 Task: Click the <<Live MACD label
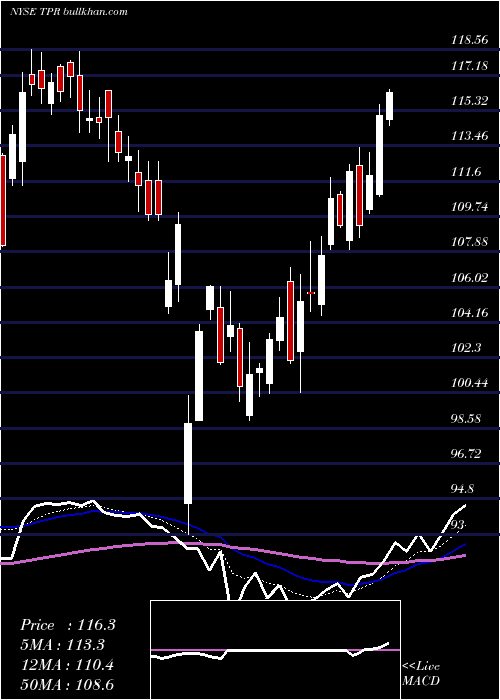tap(421, 673)
